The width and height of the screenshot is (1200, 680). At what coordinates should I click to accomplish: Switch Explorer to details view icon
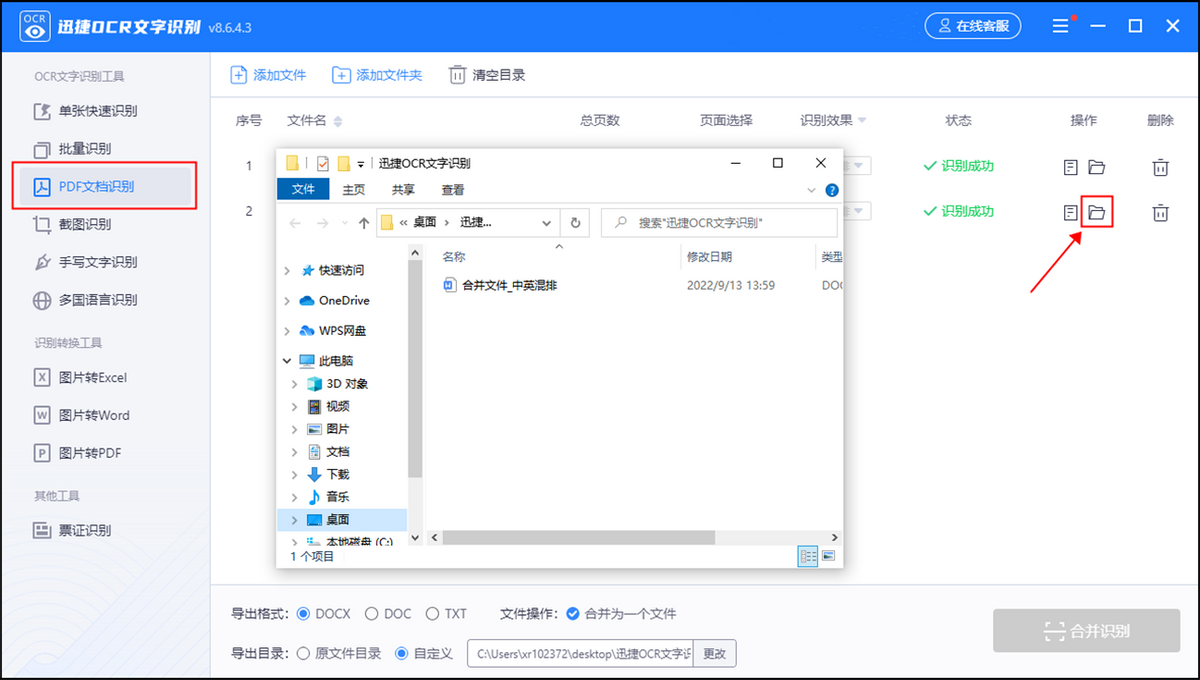point(808,556)
